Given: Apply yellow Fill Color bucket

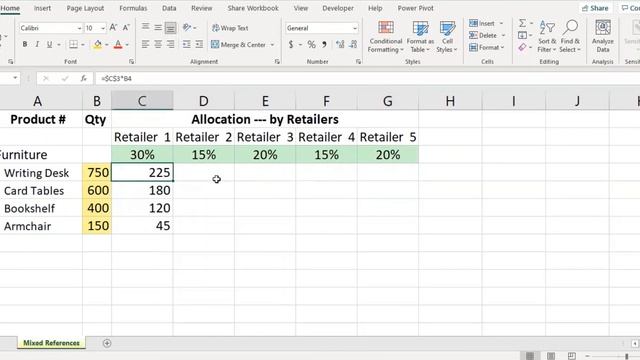Looking at the screenshot, I should coord(98,44).
